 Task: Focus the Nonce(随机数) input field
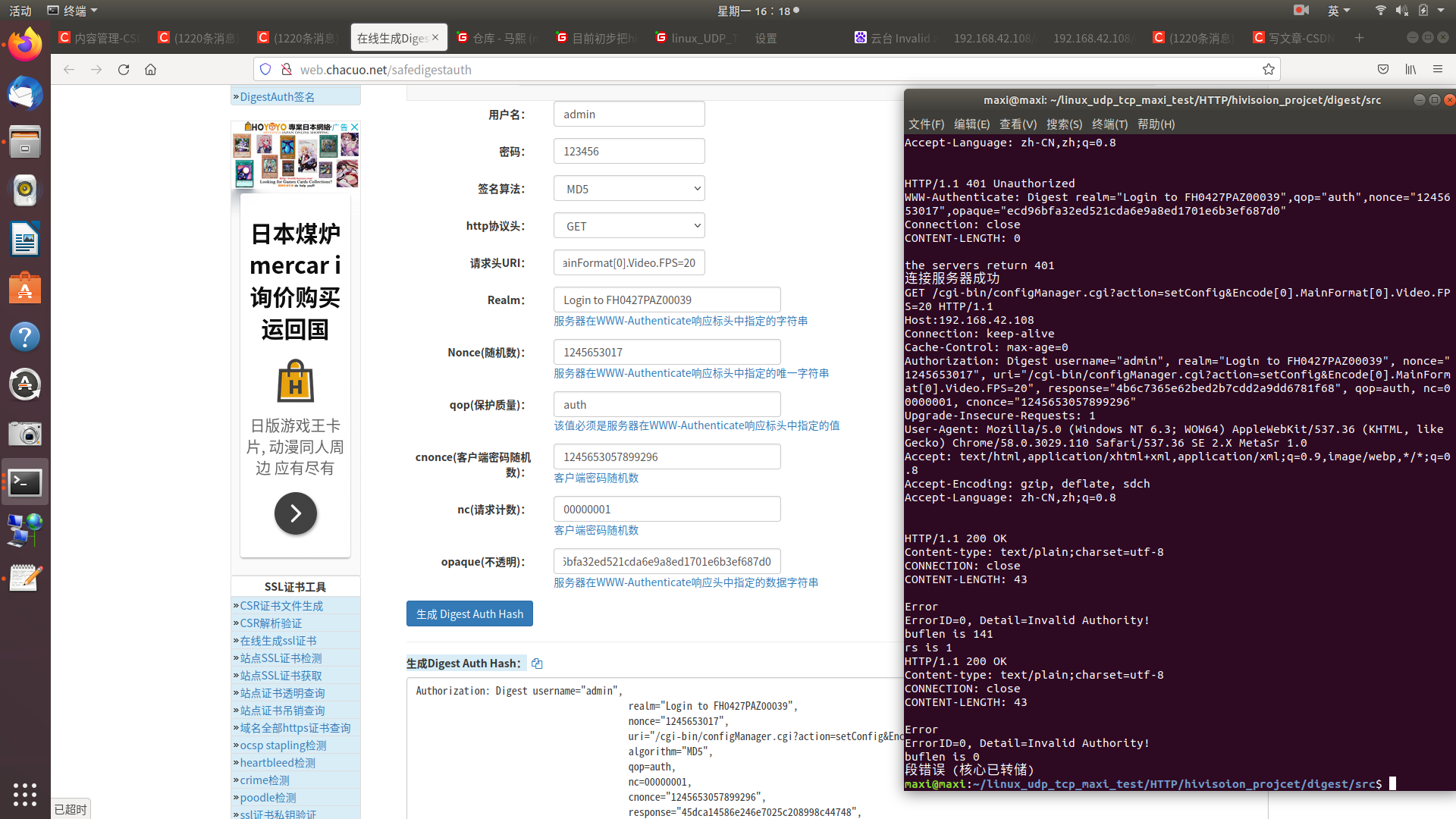(x=667, y=353)
